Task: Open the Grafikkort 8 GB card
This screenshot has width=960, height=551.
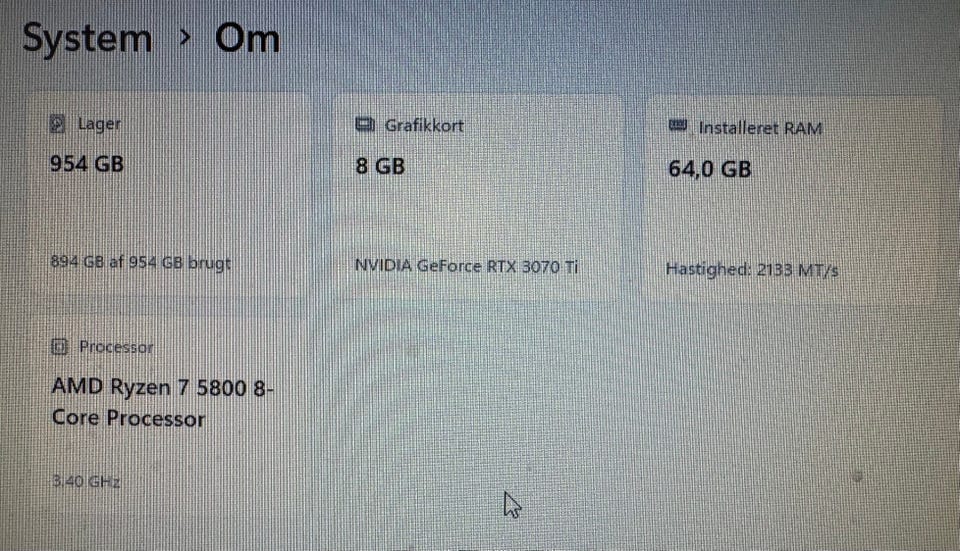Action: 479,197
